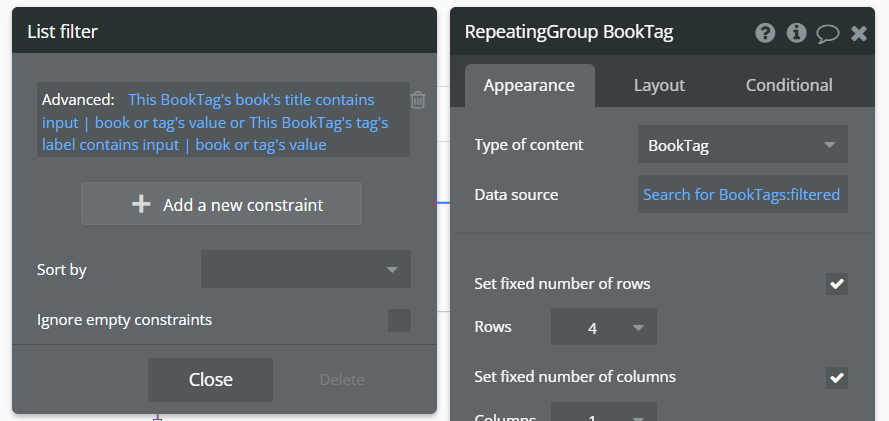Screen dimensions: 889x421
Task: Open the Columns count dropdown
Action: (x=603, y=414)
